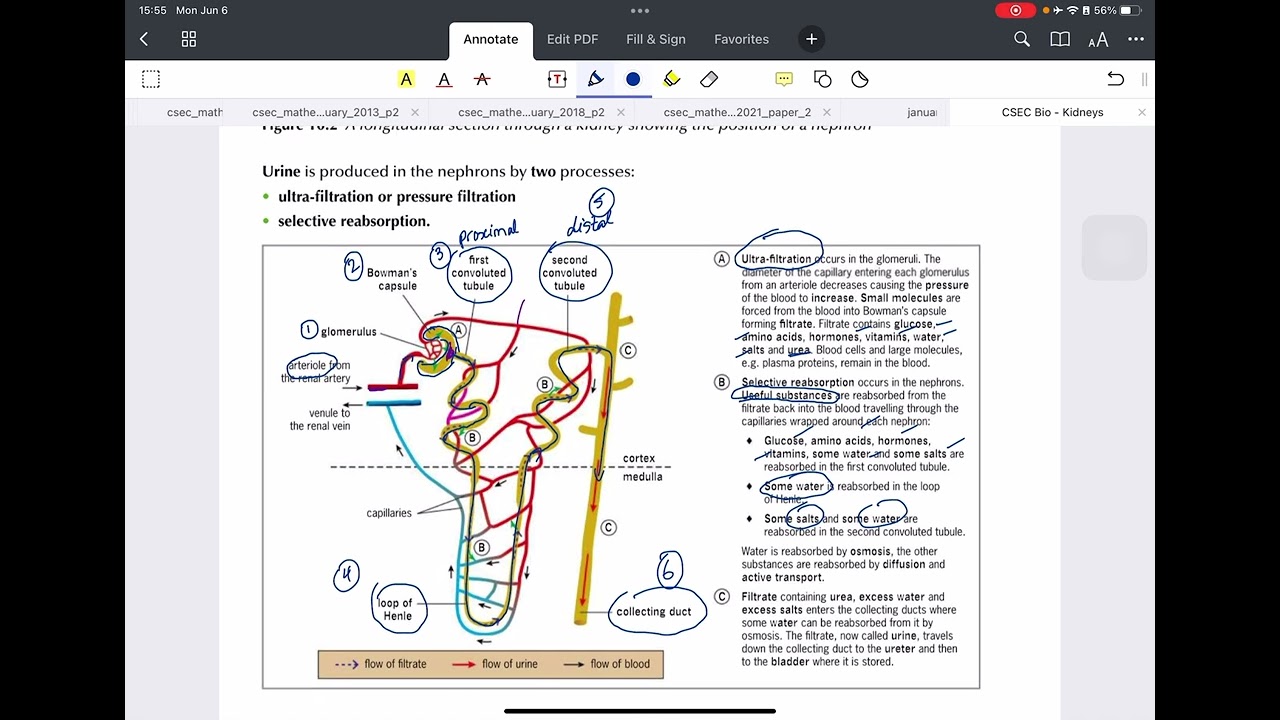This screenshot has width=1280, height=720.
Task: Tap the home indicator bar at bottom
Action: 640,711
